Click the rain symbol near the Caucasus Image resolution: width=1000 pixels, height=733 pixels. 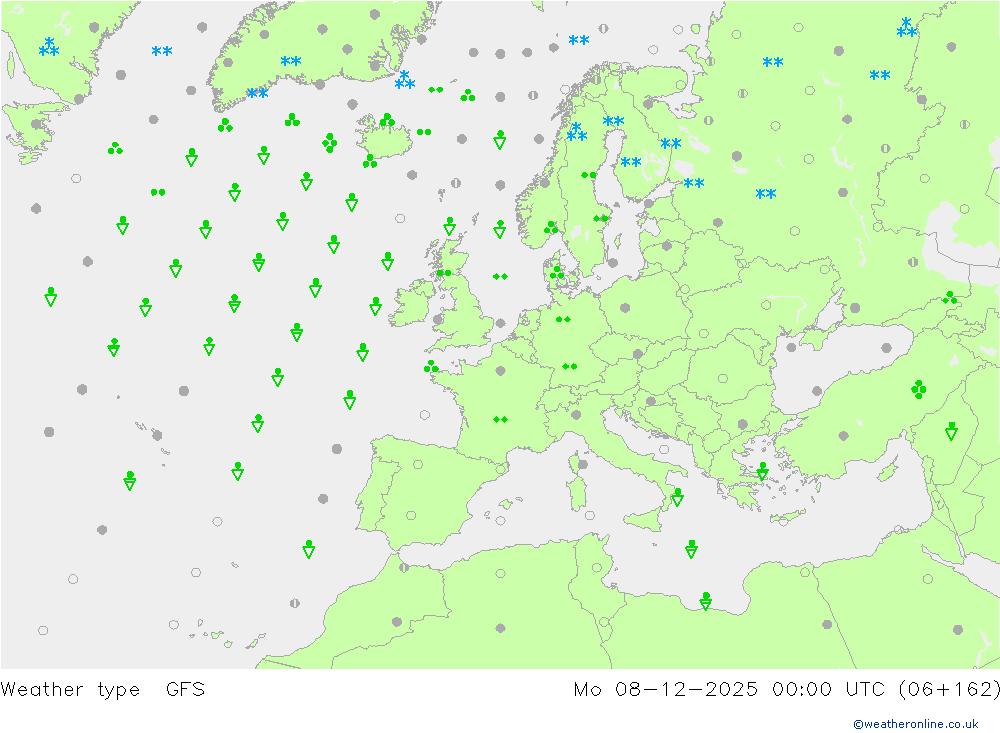coord(950,297)
